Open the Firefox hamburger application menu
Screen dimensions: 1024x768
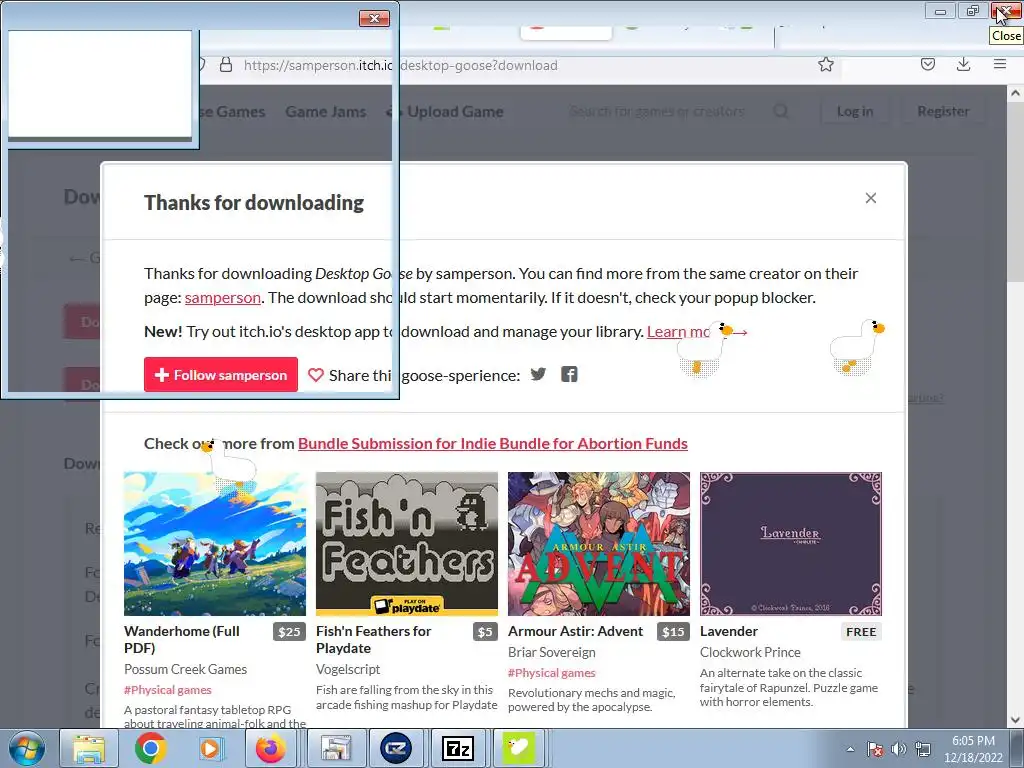tap(999, 64)
